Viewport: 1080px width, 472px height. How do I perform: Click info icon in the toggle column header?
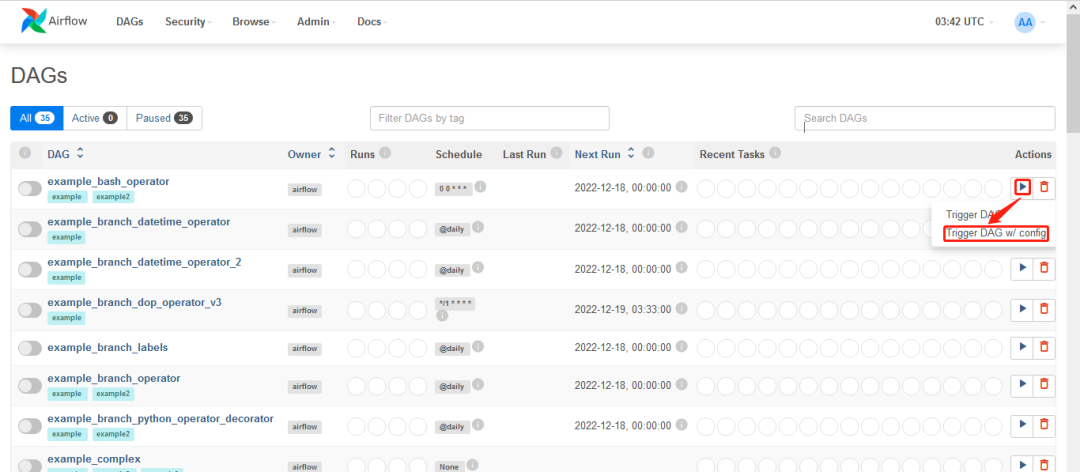pyautogui.click(x=25, y=153)
